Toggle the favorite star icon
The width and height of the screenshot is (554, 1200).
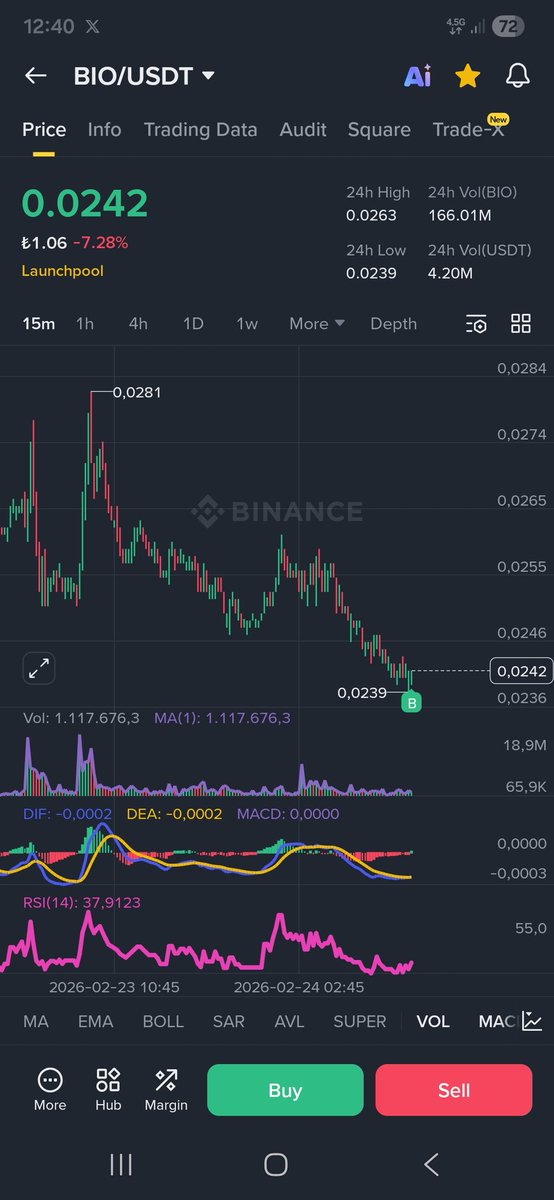467,76
